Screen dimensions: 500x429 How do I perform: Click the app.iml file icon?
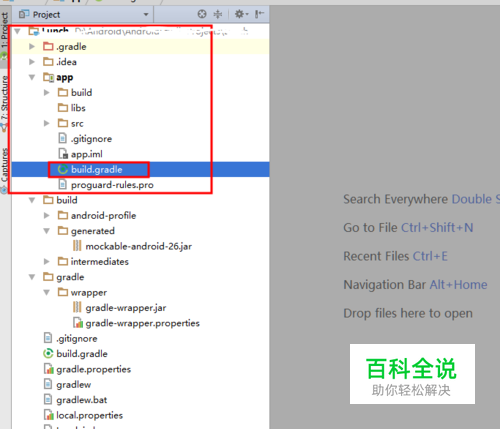pyautogui.click(x=63, y=154)
